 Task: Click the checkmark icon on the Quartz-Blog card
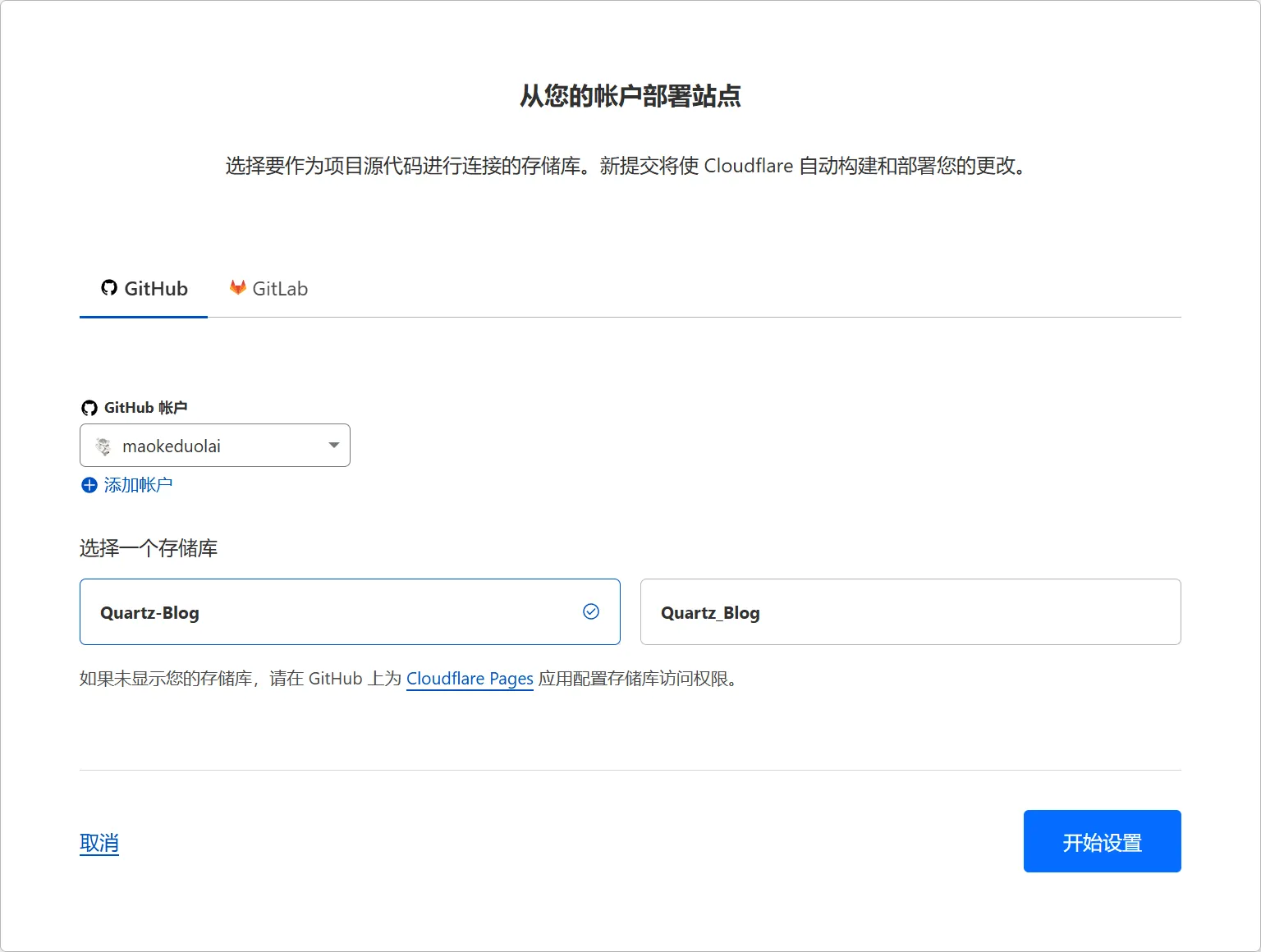point(590,611)
